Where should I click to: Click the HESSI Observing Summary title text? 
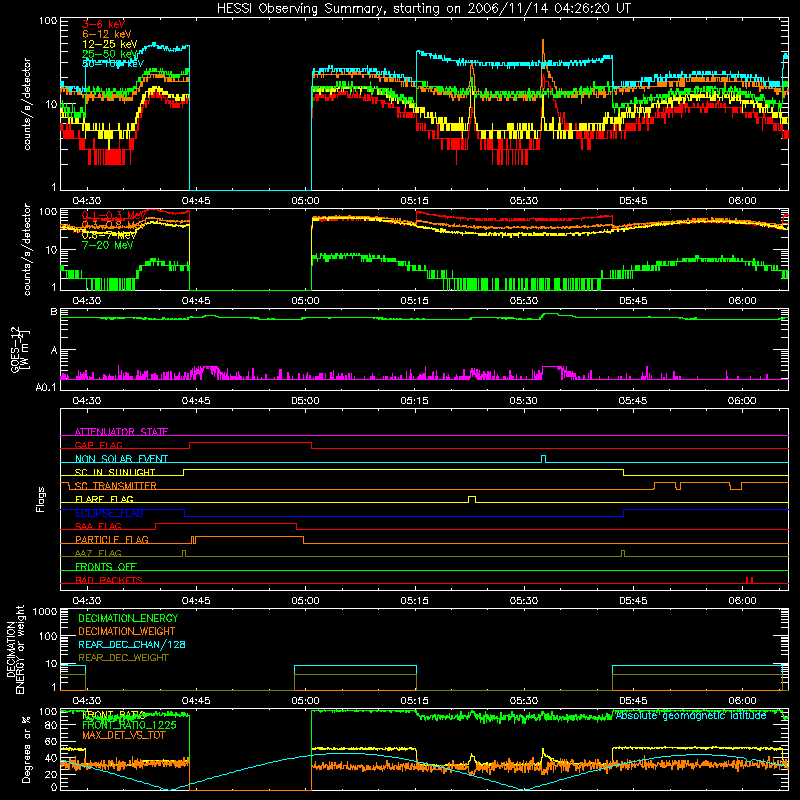(423, 8)
